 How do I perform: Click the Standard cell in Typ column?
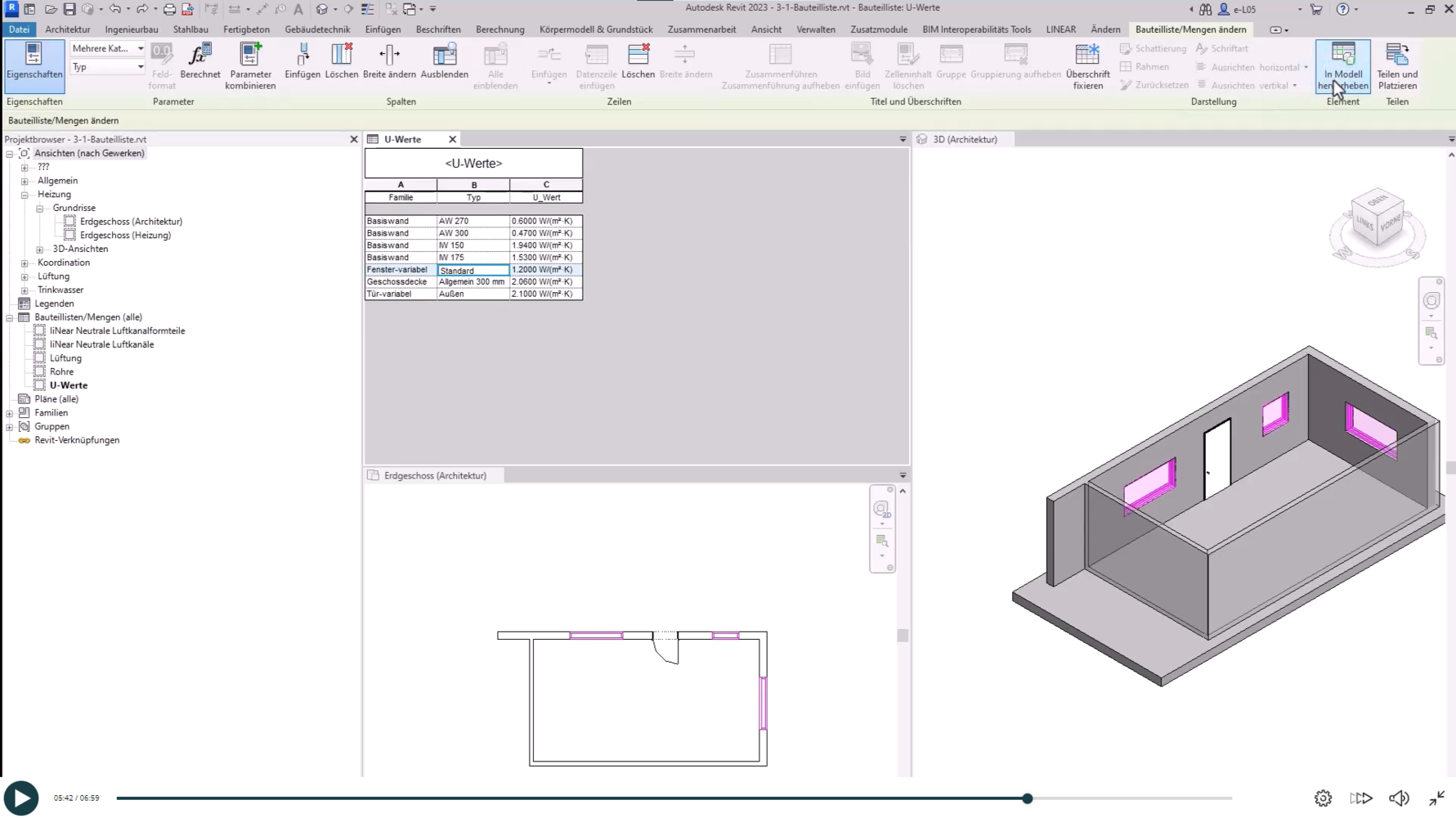(473, 270)
